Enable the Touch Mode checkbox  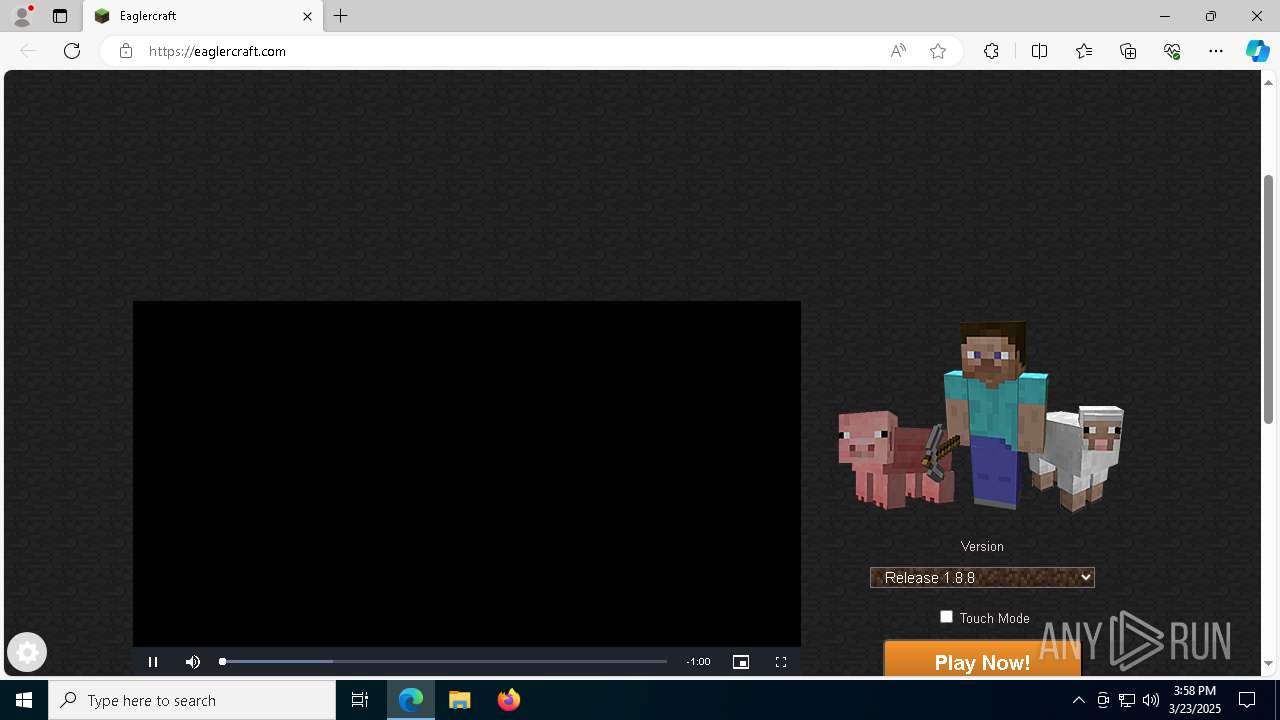point(946,616)
